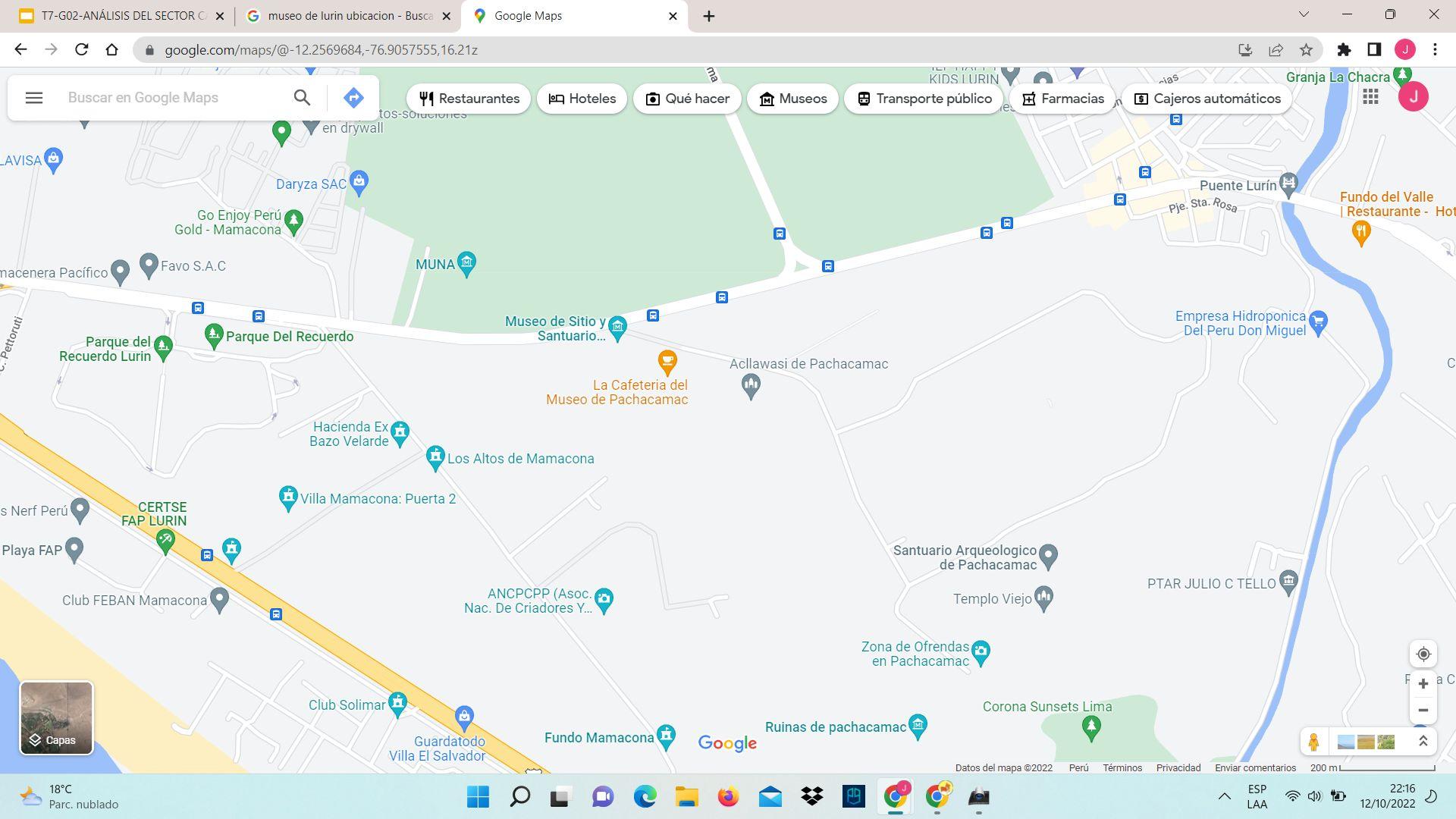Zoom in with the plus button

pos(1423,684)
